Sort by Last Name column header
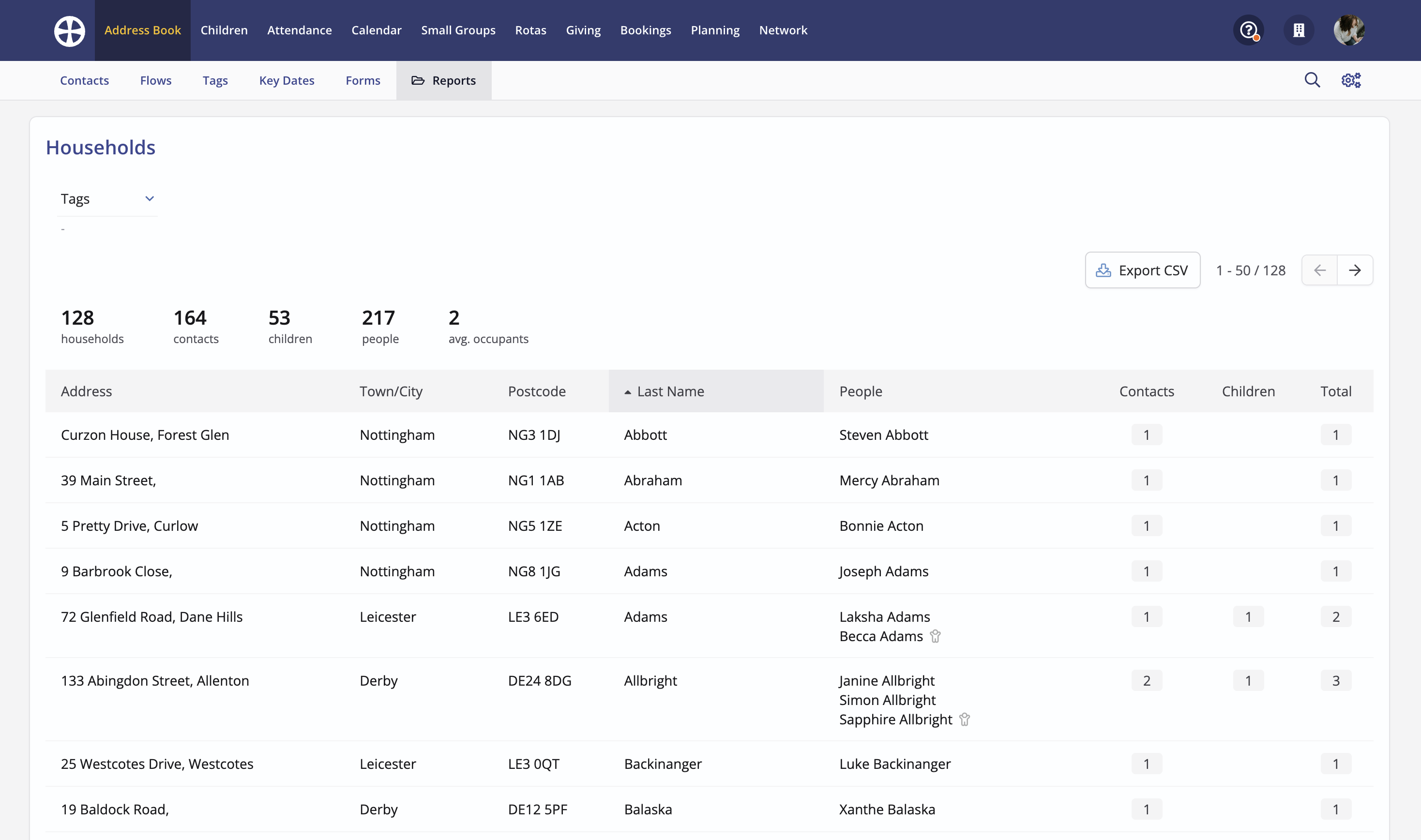This screenshot has height=840, width=1421. coord(716,391)
